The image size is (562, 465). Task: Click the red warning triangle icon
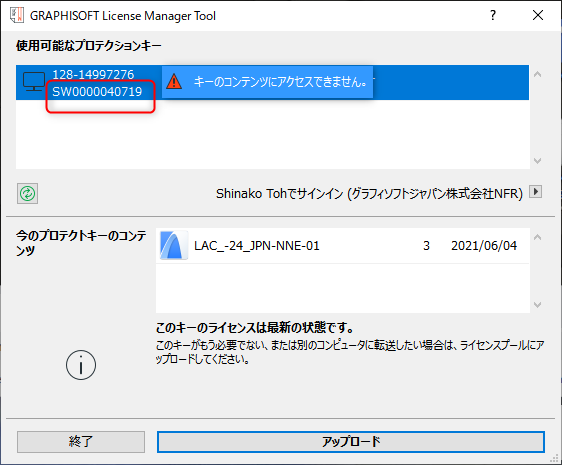[x=174, y=82]
